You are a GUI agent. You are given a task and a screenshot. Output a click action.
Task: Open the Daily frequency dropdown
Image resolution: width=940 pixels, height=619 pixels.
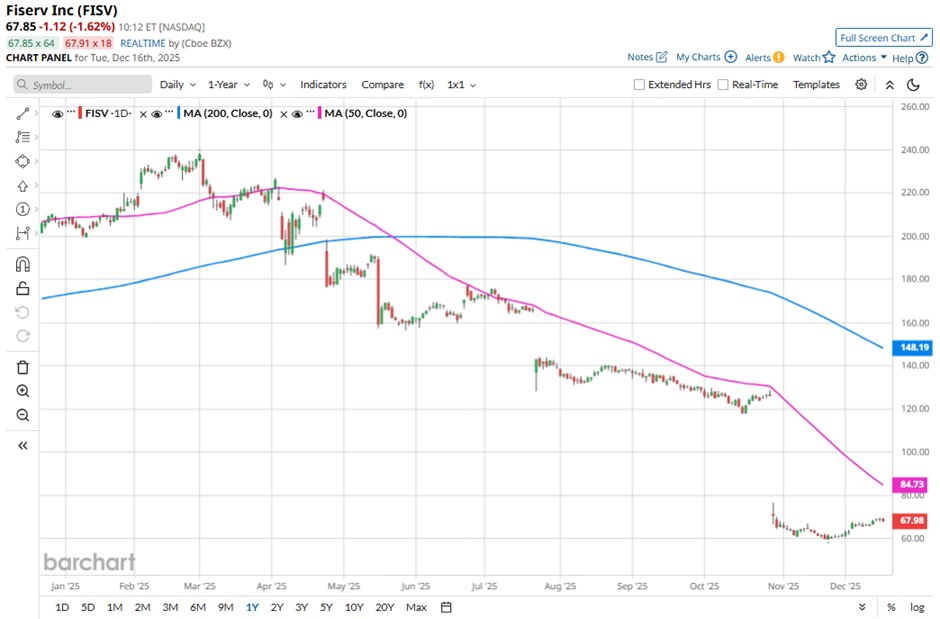click(177, 84)
